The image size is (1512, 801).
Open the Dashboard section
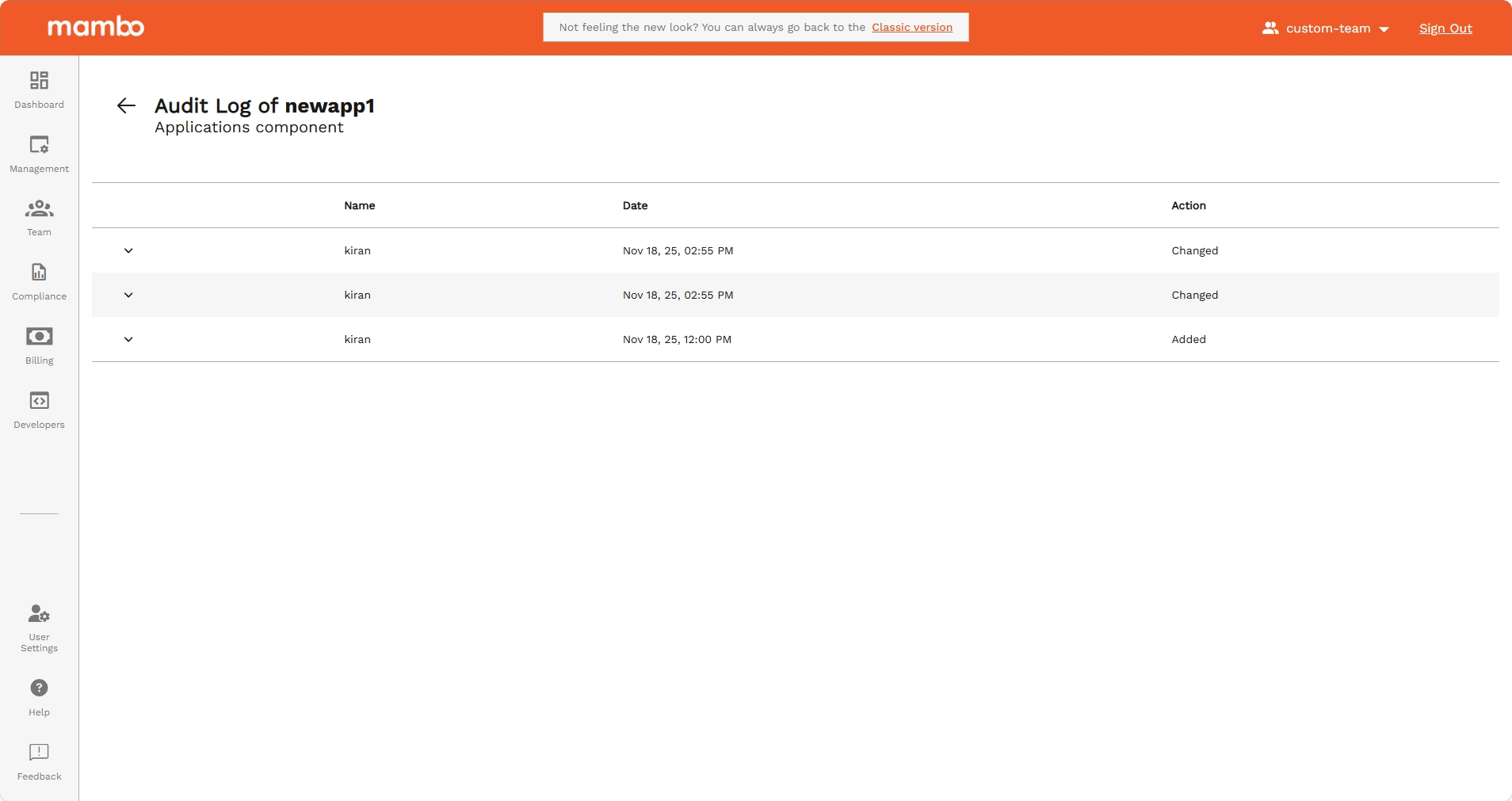tap(38, 89)
